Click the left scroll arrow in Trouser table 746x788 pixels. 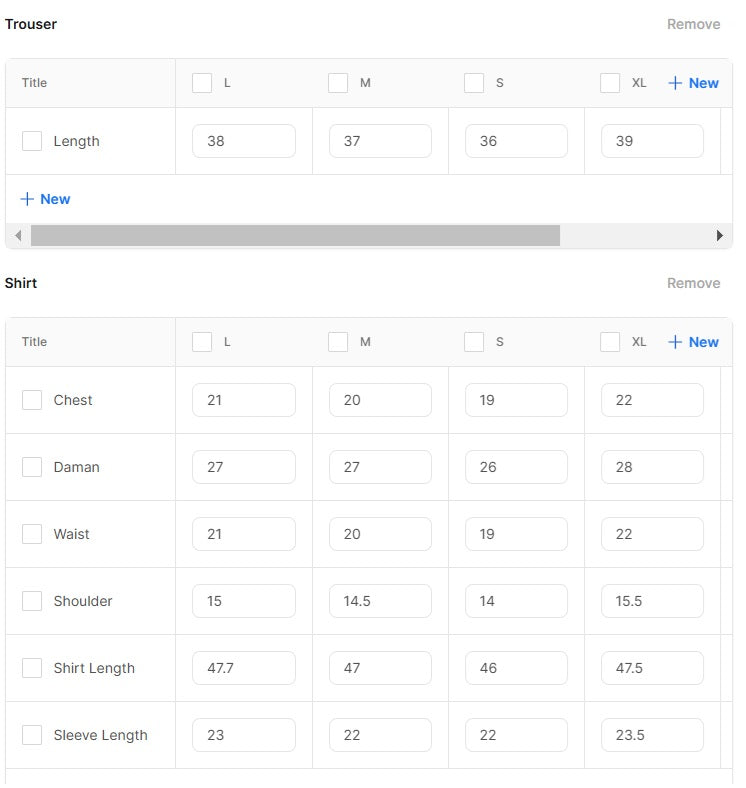point(18,236)
